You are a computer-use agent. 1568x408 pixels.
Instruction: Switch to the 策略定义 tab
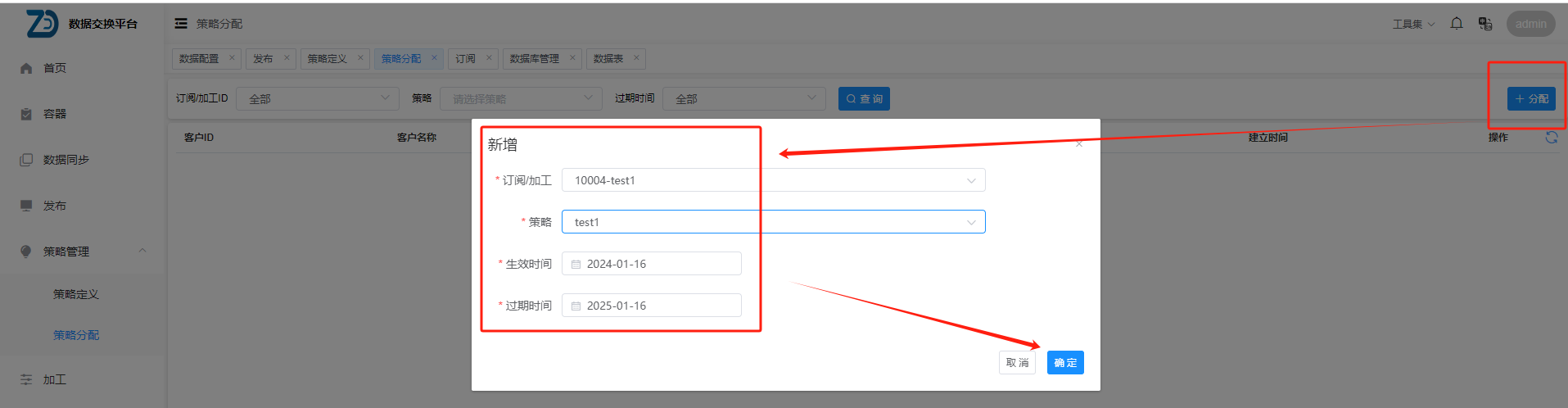(x=327, y=59)
